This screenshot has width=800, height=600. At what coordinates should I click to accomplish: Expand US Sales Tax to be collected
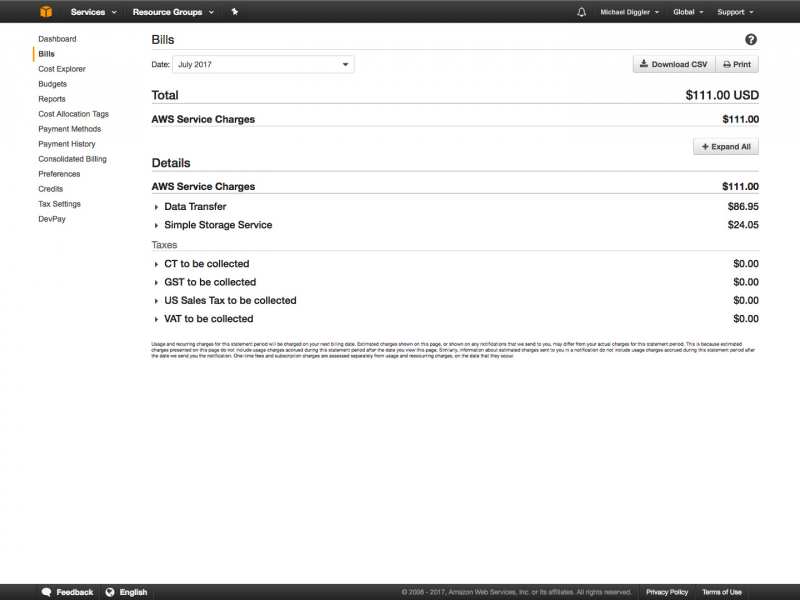click(x=230, y=300)
